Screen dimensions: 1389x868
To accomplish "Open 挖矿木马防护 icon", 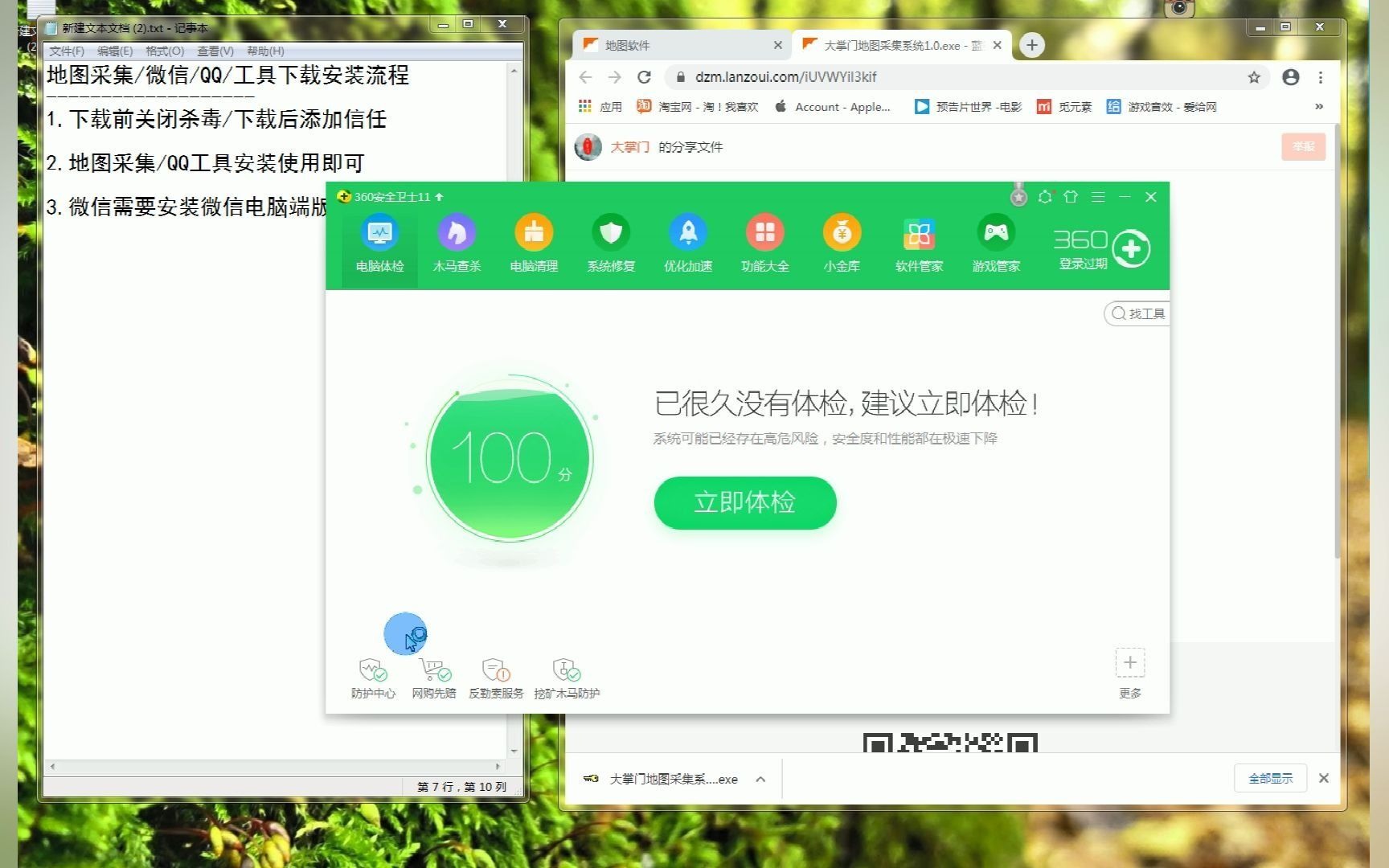I will 567,679.
